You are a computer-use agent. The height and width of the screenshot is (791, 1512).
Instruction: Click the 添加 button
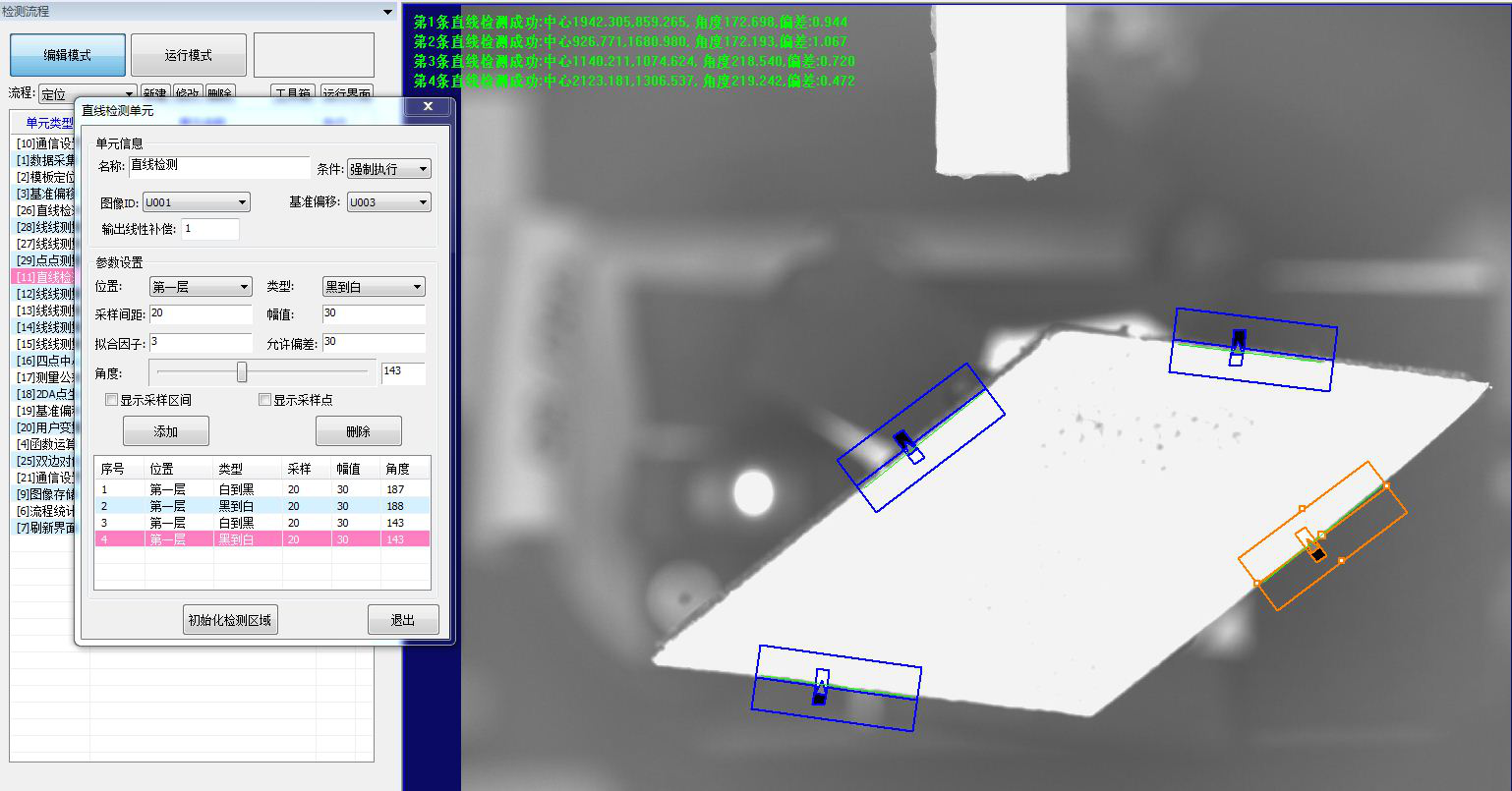(x=166, y=431)
